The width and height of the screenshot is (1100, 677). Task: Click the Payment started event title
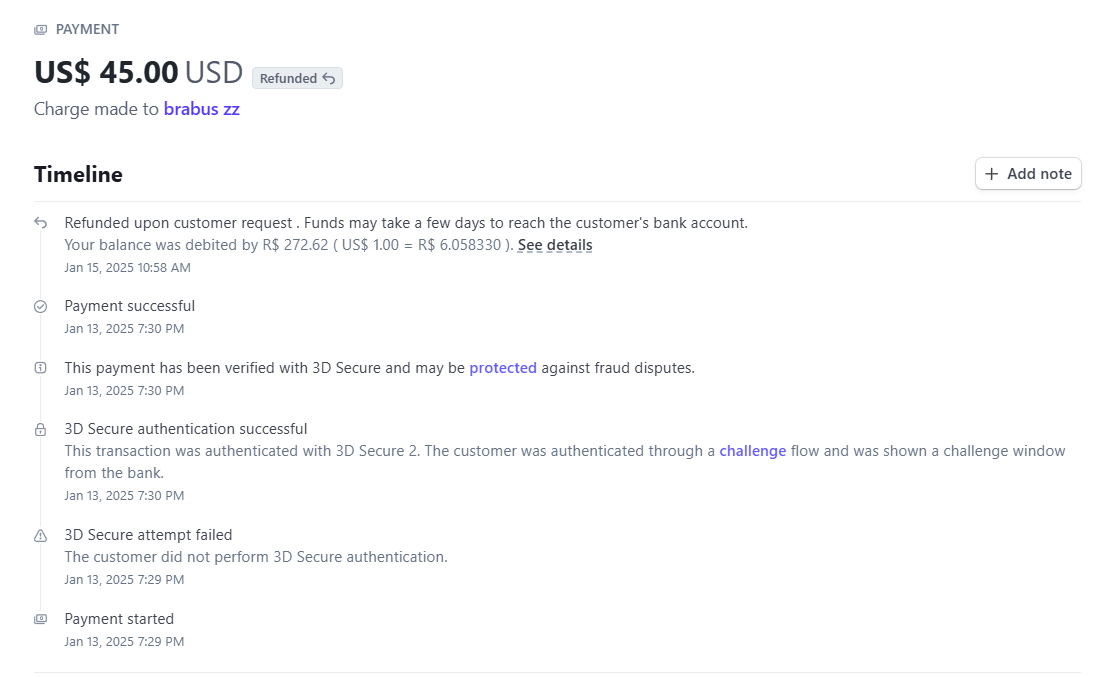119,619
